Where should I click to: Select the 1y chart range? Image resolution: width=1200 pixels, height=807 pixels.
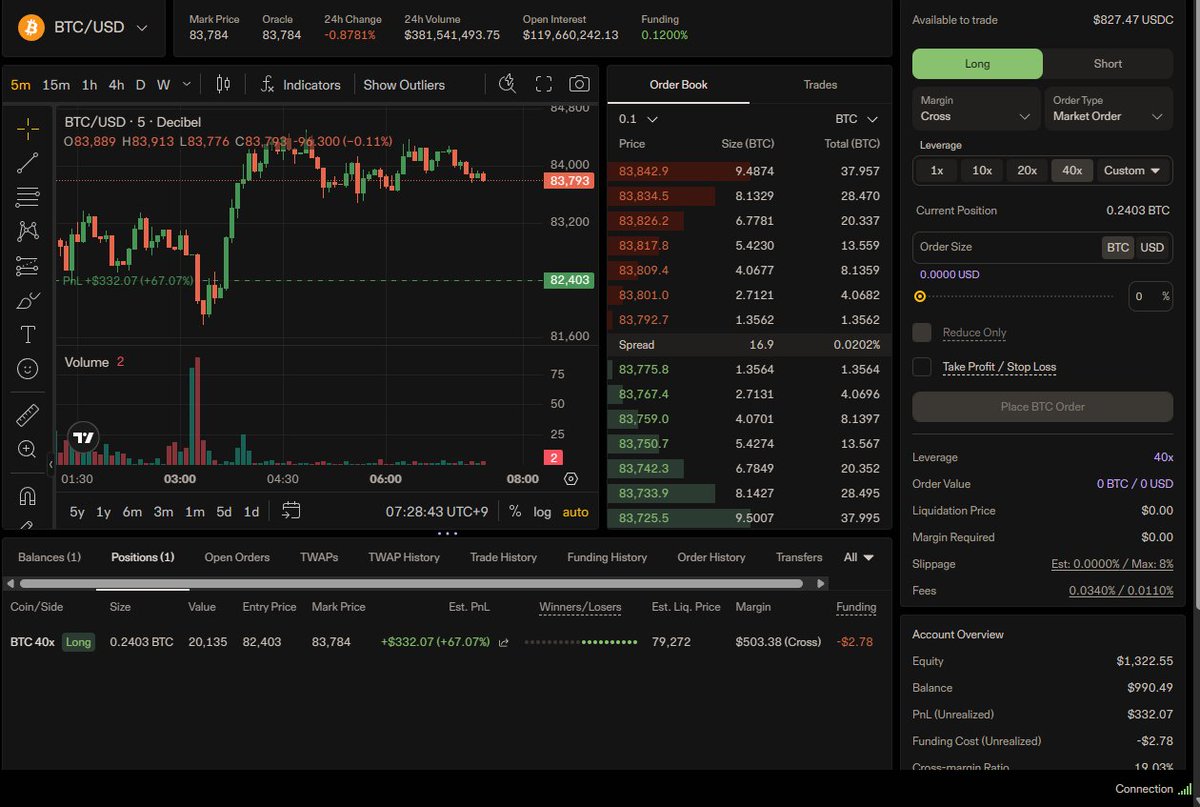click(x=103, y=511)
